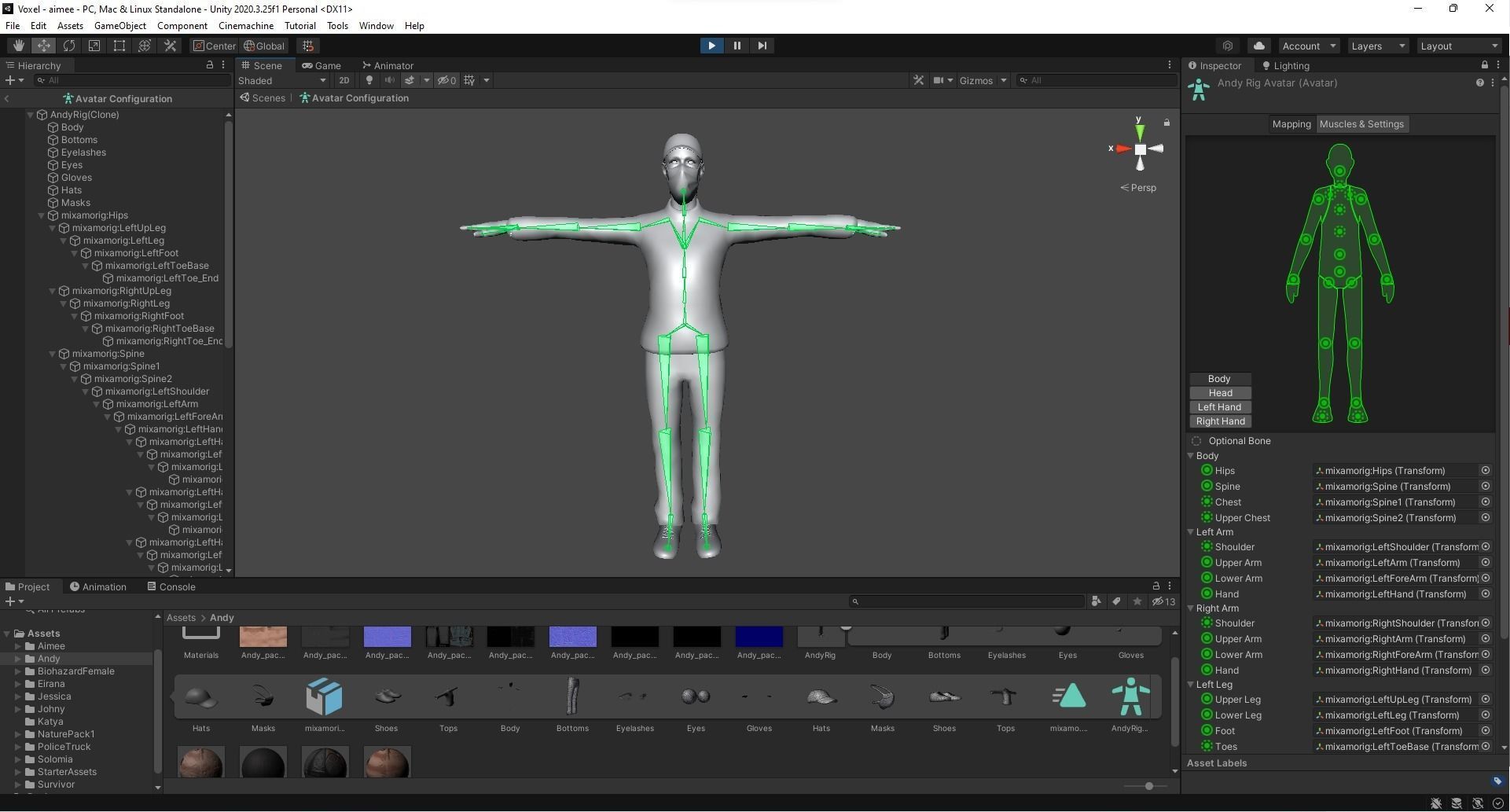Switch to the Game tab

click(x=321, y=65)
